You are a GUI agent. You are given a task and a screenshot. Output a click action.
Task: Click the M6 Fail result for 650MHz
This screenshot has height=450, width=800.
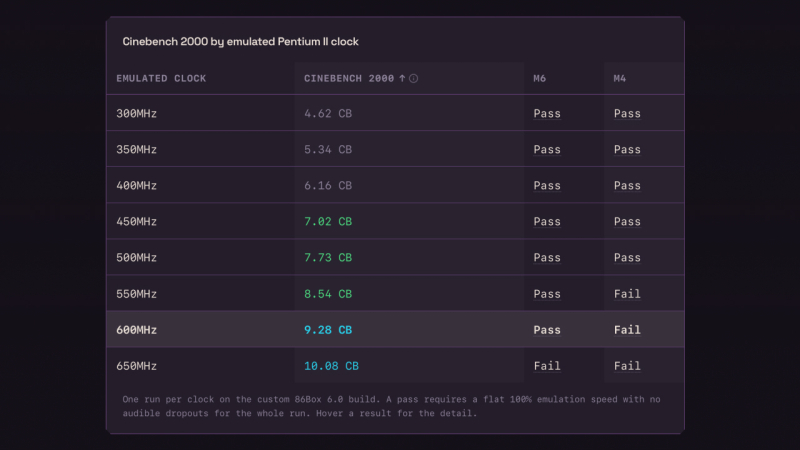pos(547,366)
